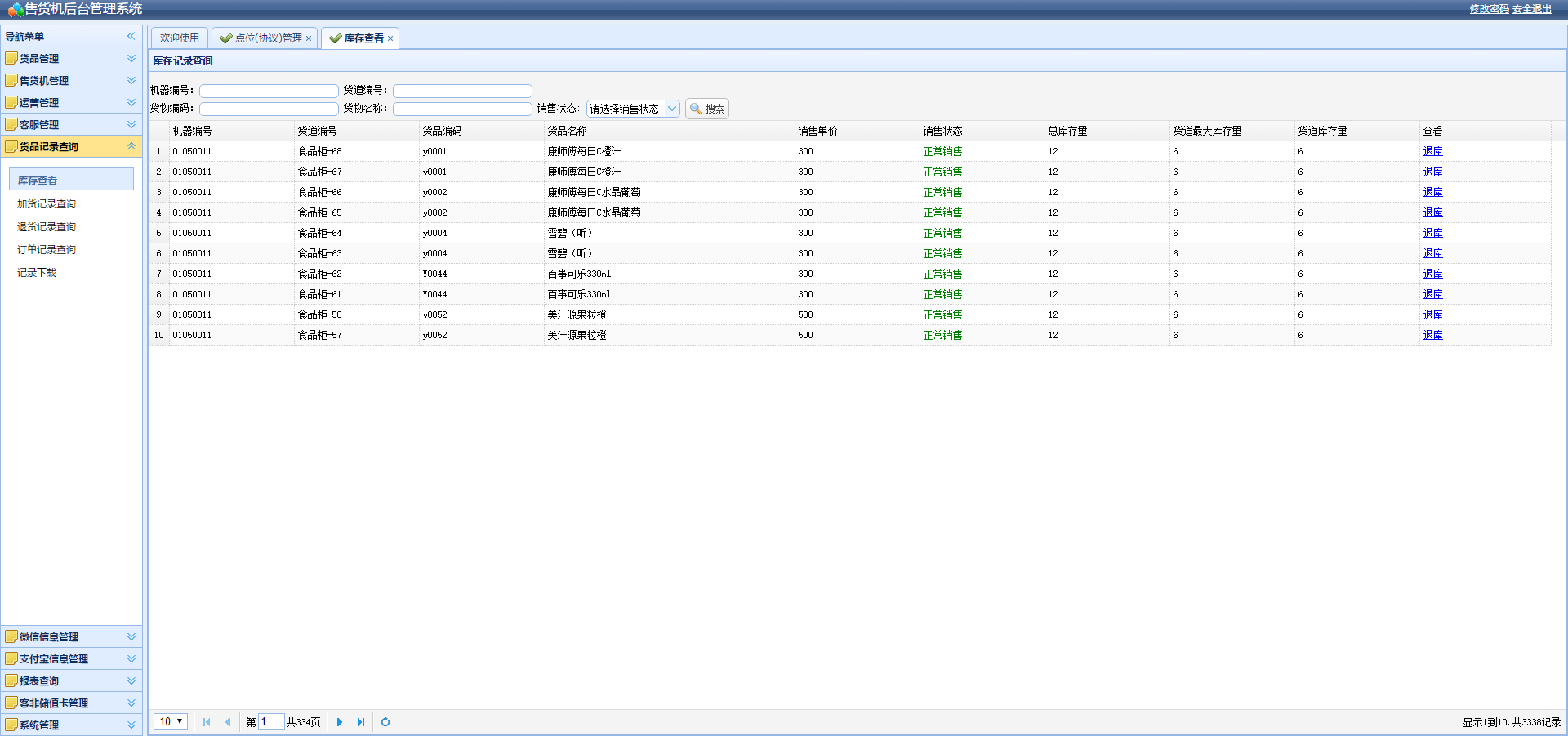Click the 机器编号 column header
1568x736 pixels.
click(x=231, y=131)
